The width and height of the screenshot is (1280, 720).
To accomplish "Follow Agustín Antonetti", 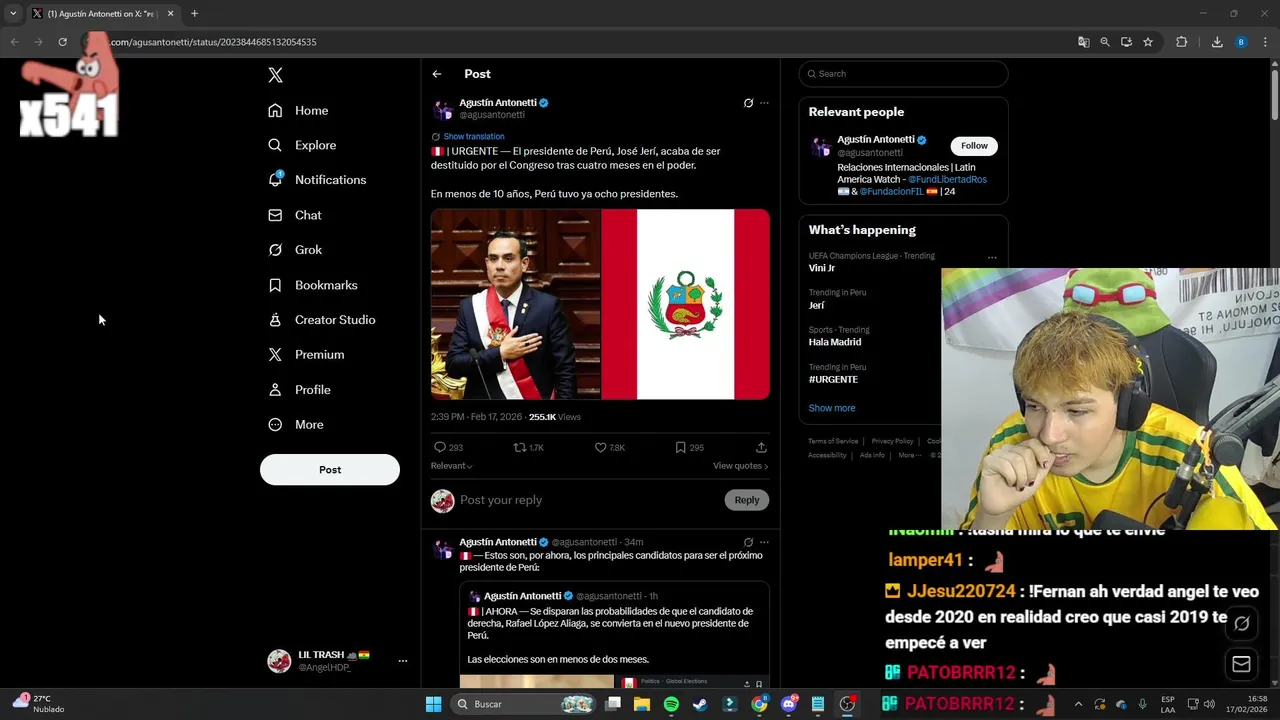I will pyautogui.click(x=974, y=146).
